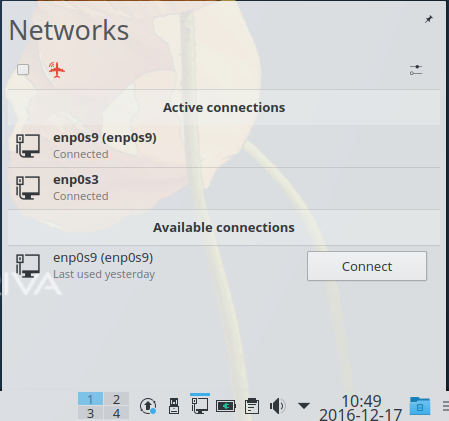Image resolution: width=449 pixels, height=421 pixels.
Task: Click the wired network tray icon
Action: tap(200, 406)
